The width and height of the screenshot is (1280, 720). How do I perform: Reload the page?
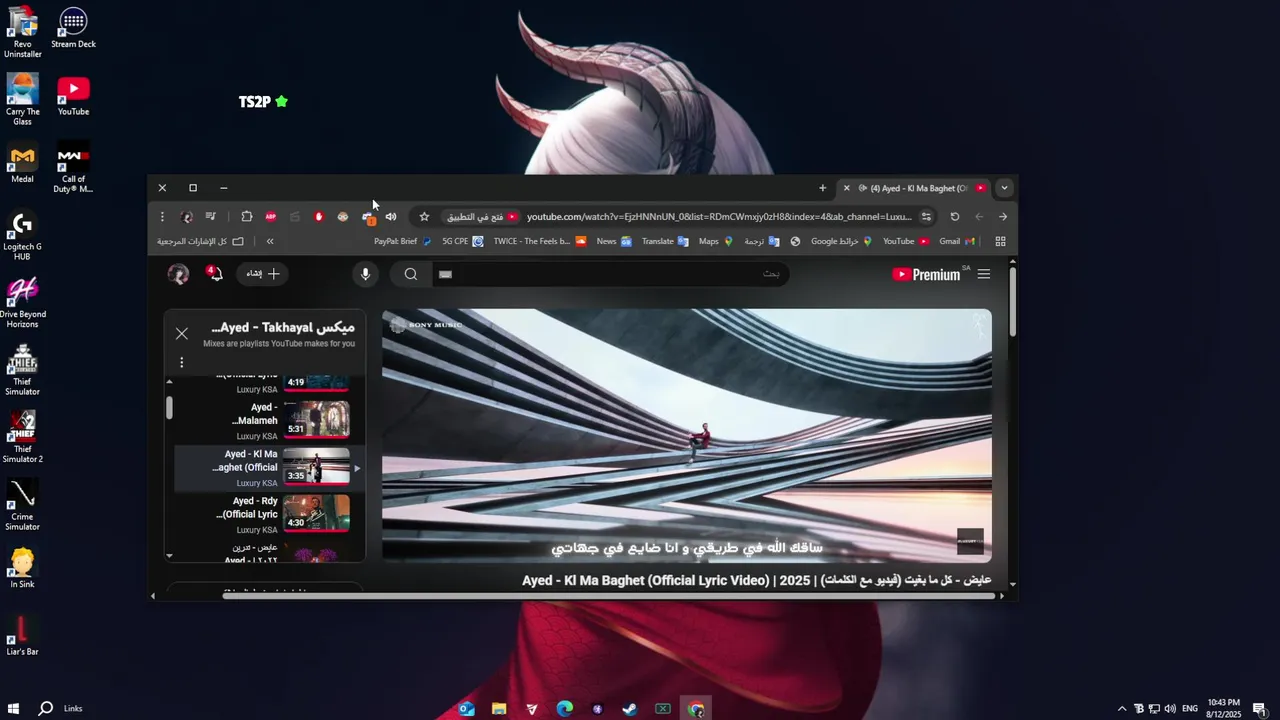pyautogui.click(x=955, y=216)
